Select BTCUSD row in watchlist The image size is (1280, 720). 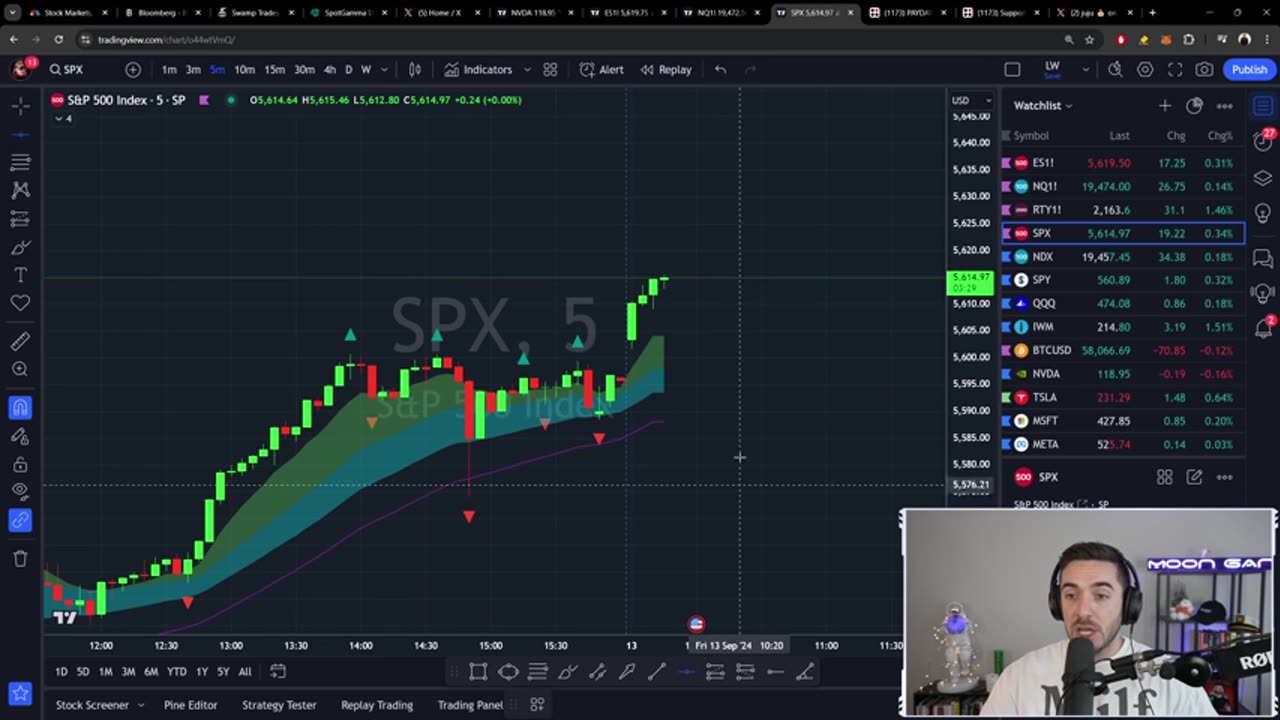1124,350
